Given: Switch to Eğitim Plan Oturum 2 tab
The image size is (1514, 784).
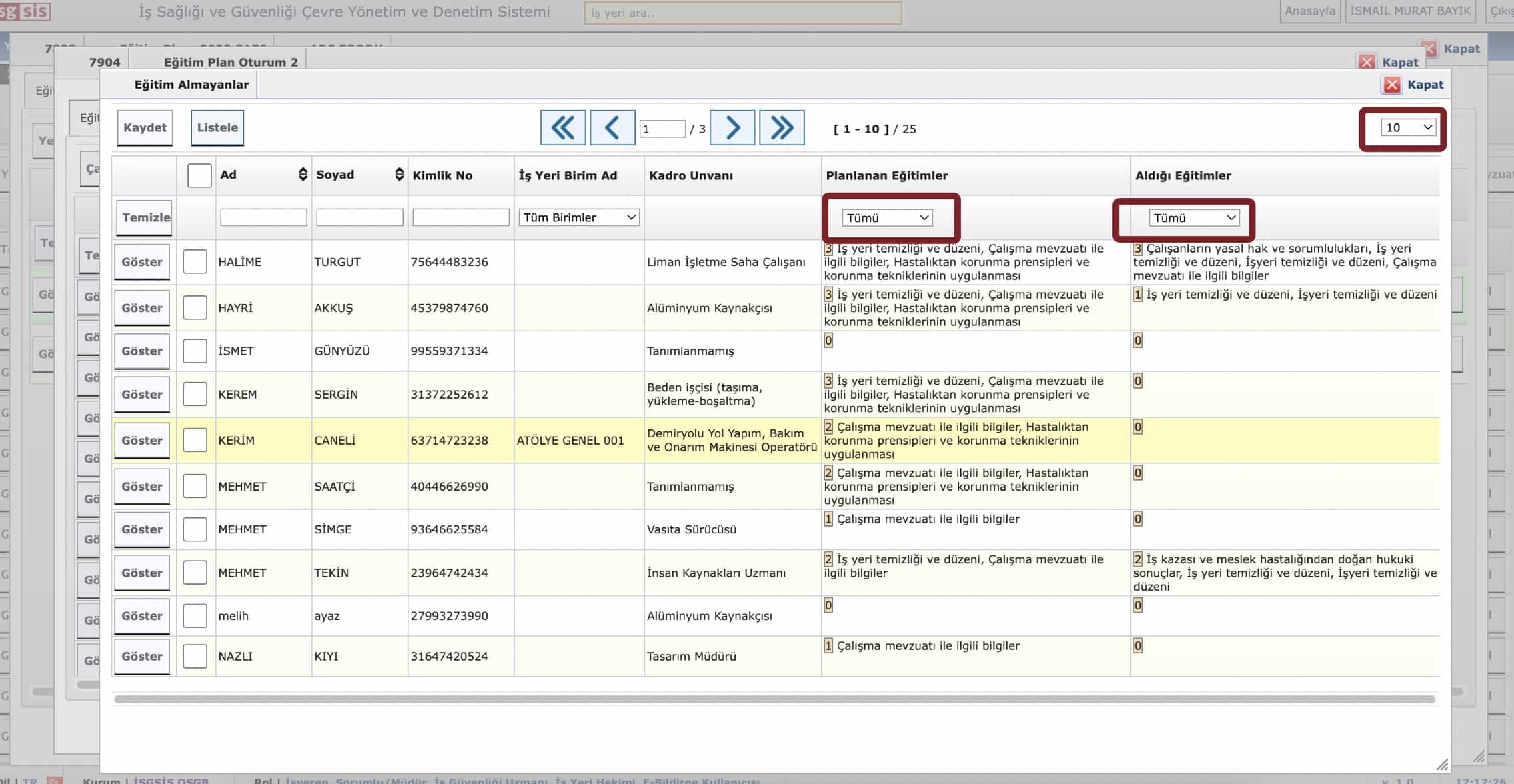Looking at the screenshot, I should [x=230, y=62].
